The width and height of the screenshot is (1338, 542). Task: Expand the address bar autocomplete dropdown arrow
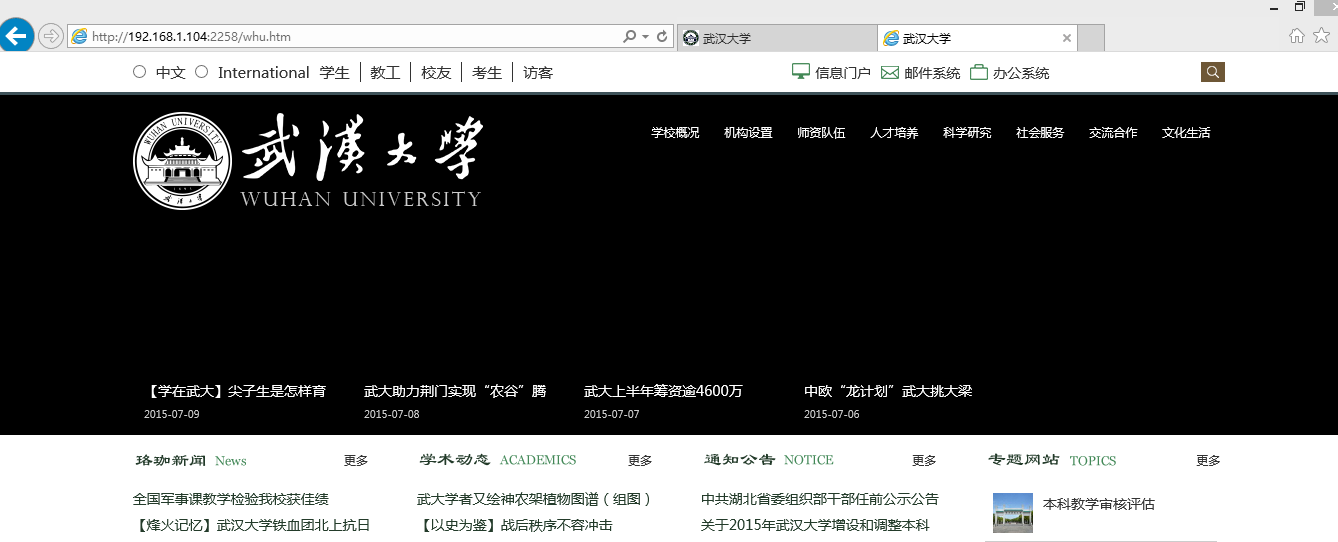coord(646,37)
